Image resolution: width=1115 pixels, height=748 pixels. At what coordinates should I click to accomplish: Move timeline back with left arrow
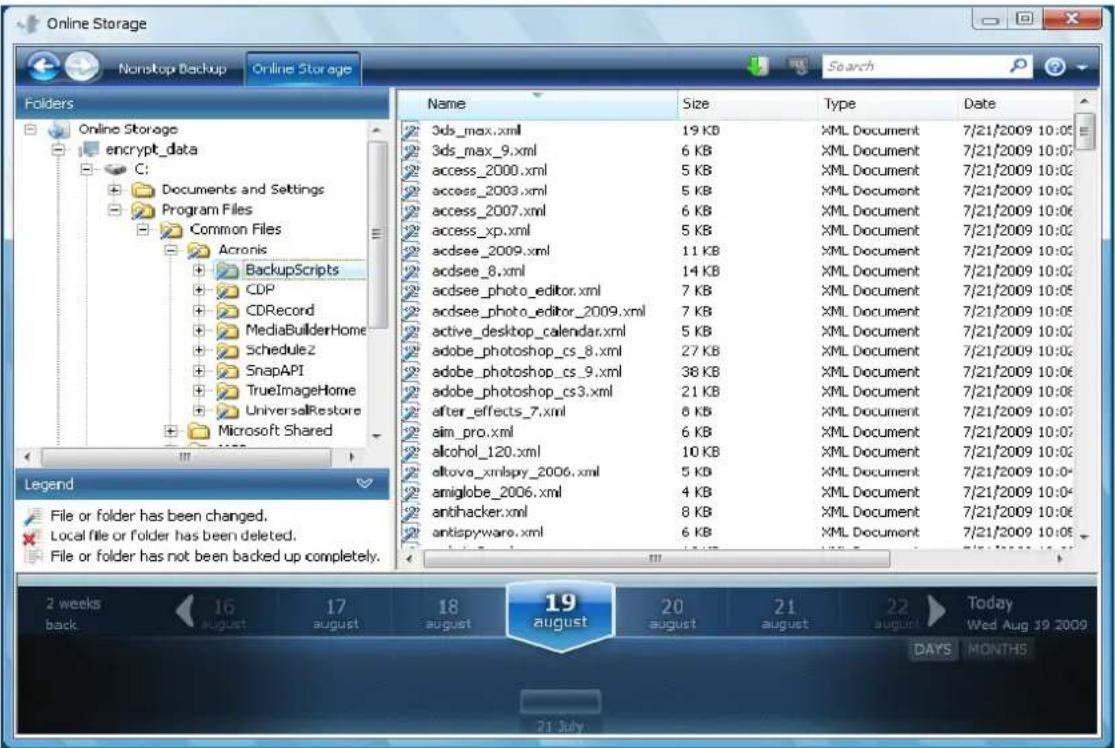pos(185,611)
